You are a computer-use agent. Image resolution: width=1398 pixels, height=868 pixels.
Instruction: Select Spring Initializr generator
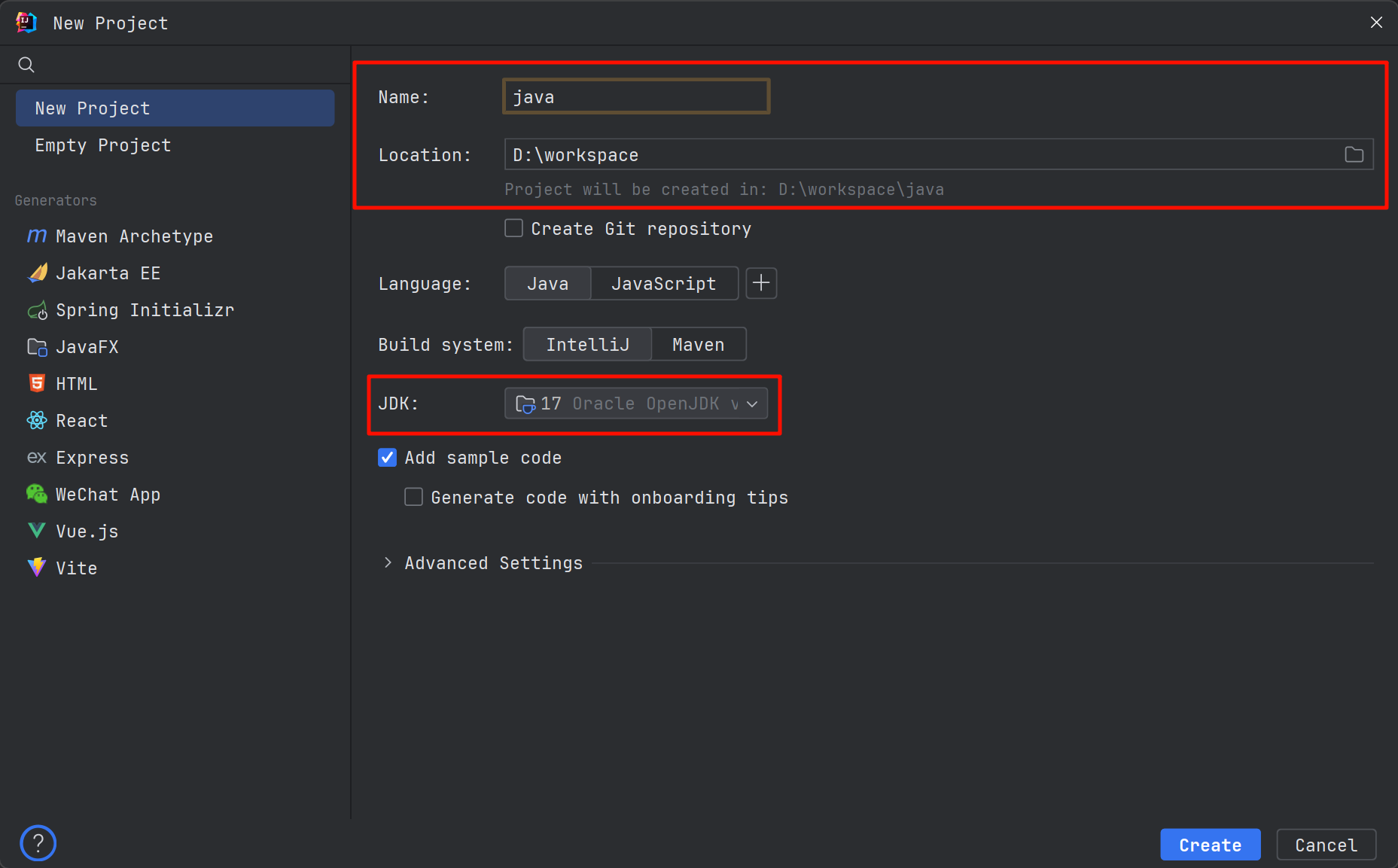[x=175, y=310]
